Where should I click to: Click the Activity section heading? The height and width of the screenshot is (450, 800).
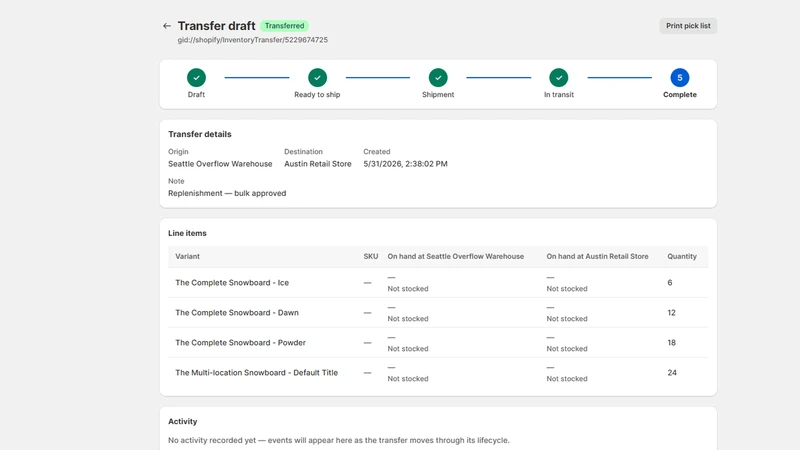coord(182,421)
